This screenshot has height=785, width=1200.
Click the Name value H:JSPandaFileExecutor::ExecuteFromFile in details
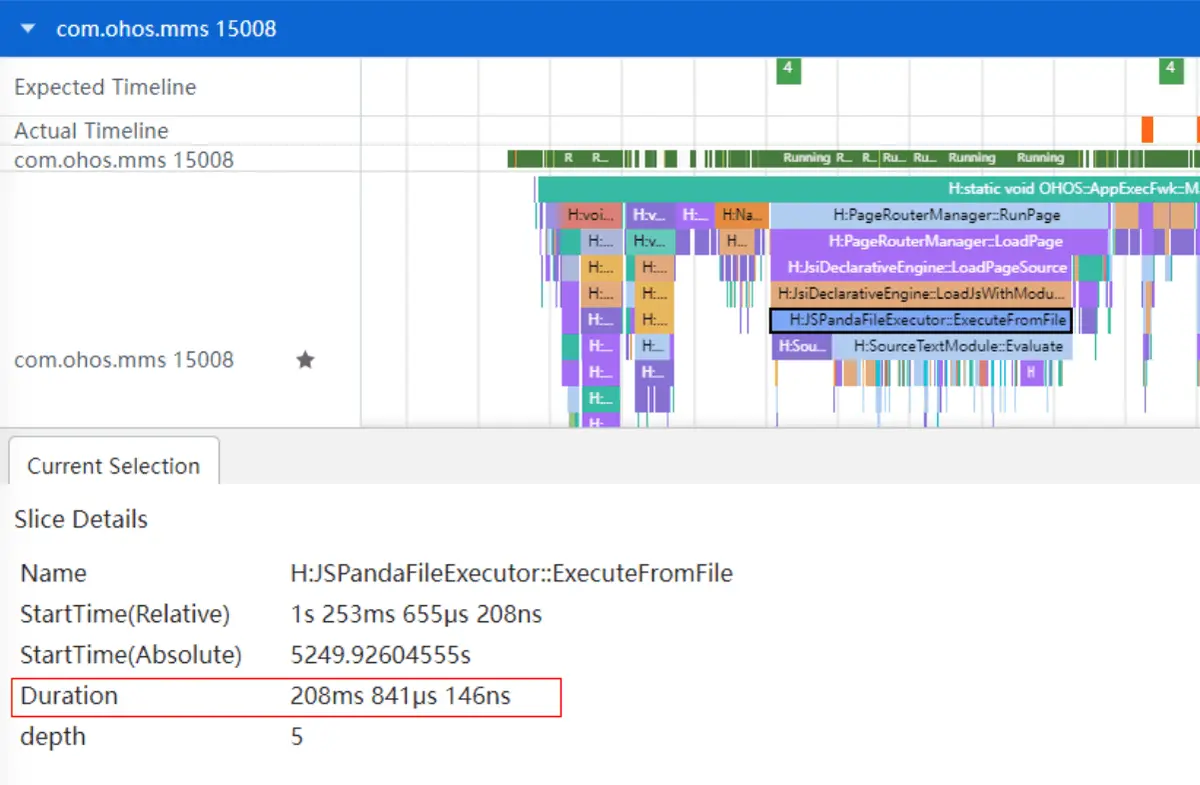(x=511, y=573)
